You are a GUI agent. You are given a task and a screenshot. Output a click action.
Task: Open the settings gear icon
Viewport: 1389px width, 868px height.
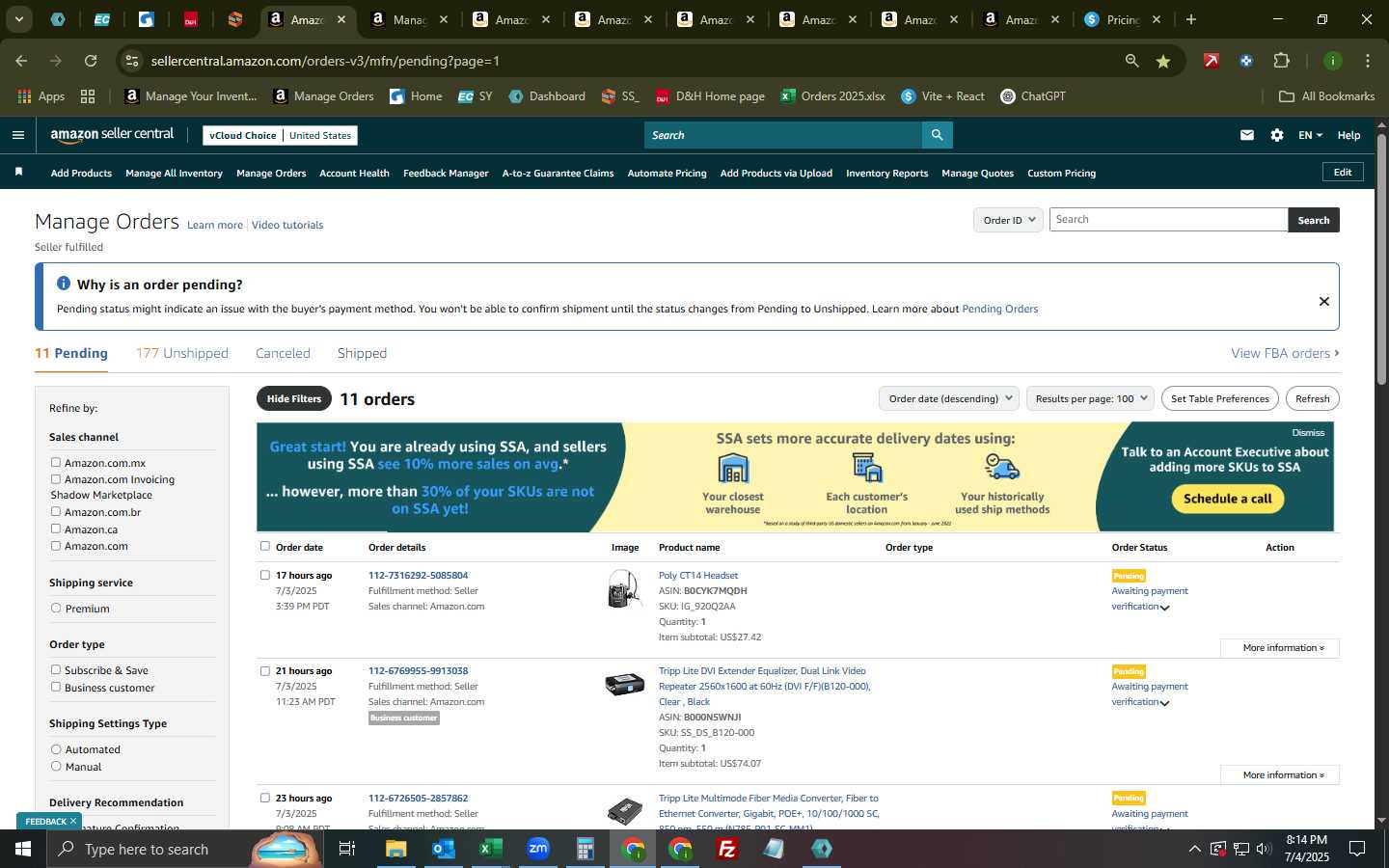pos(1277,135)
